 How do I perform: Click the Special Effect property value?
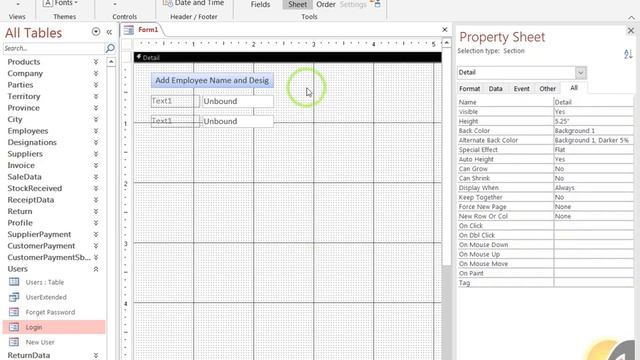pyautogui.click(x=593, y=150)
